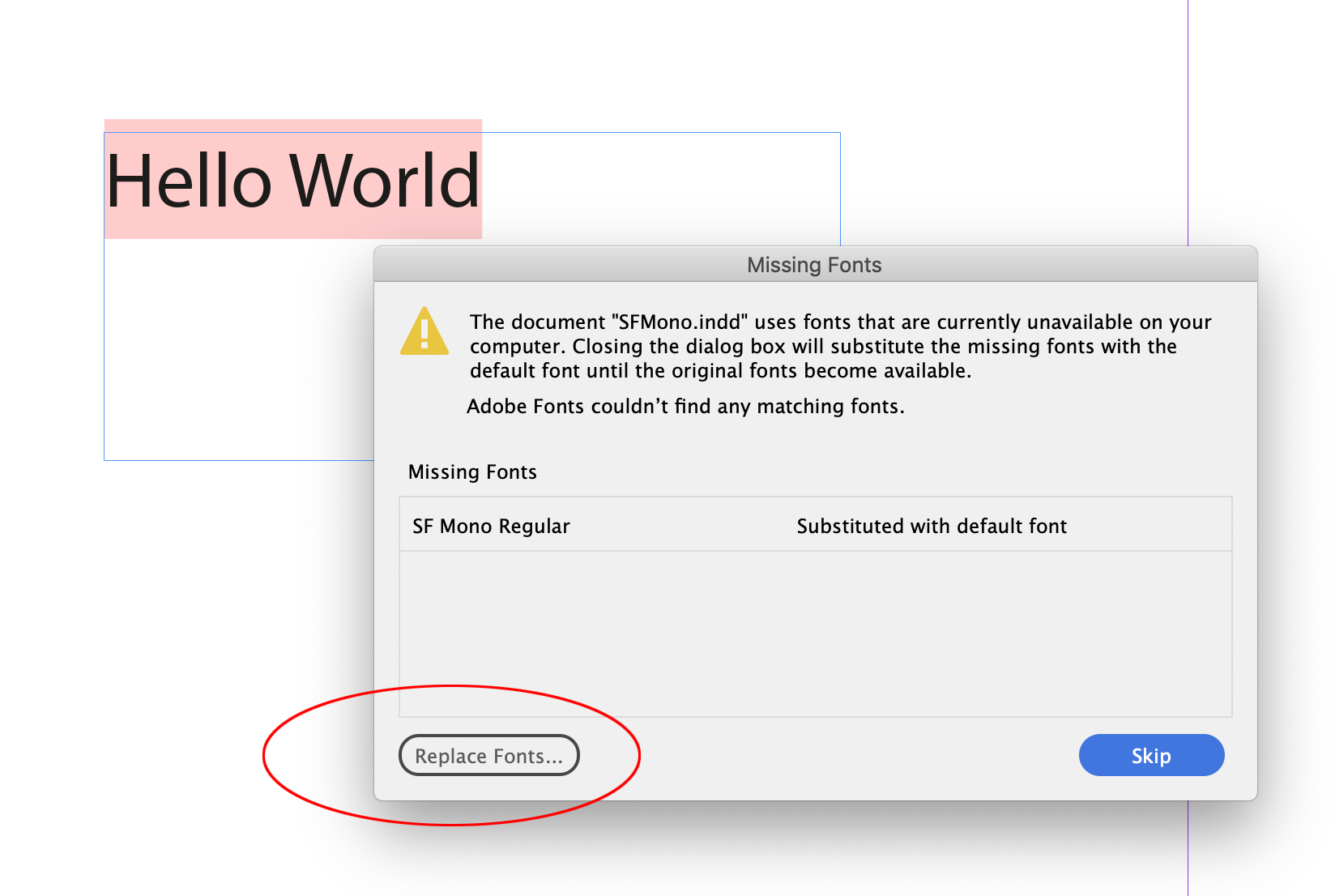Click the yellow warning triangle icon

[424, 332]
